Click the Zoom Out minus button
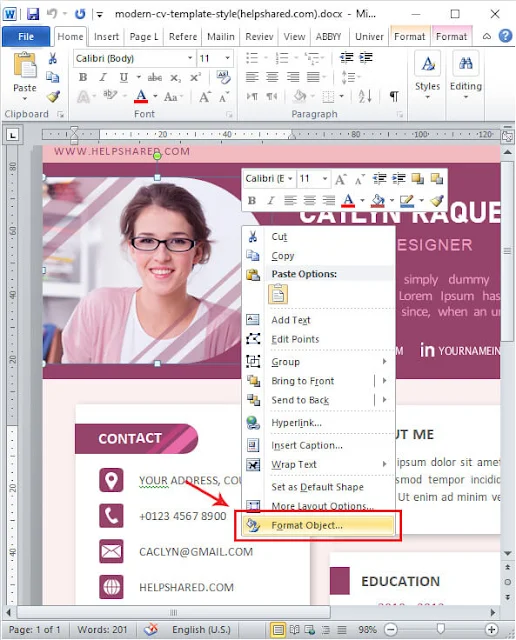The width and height of the screenshot is (516, 640). (x=391, y=629)
